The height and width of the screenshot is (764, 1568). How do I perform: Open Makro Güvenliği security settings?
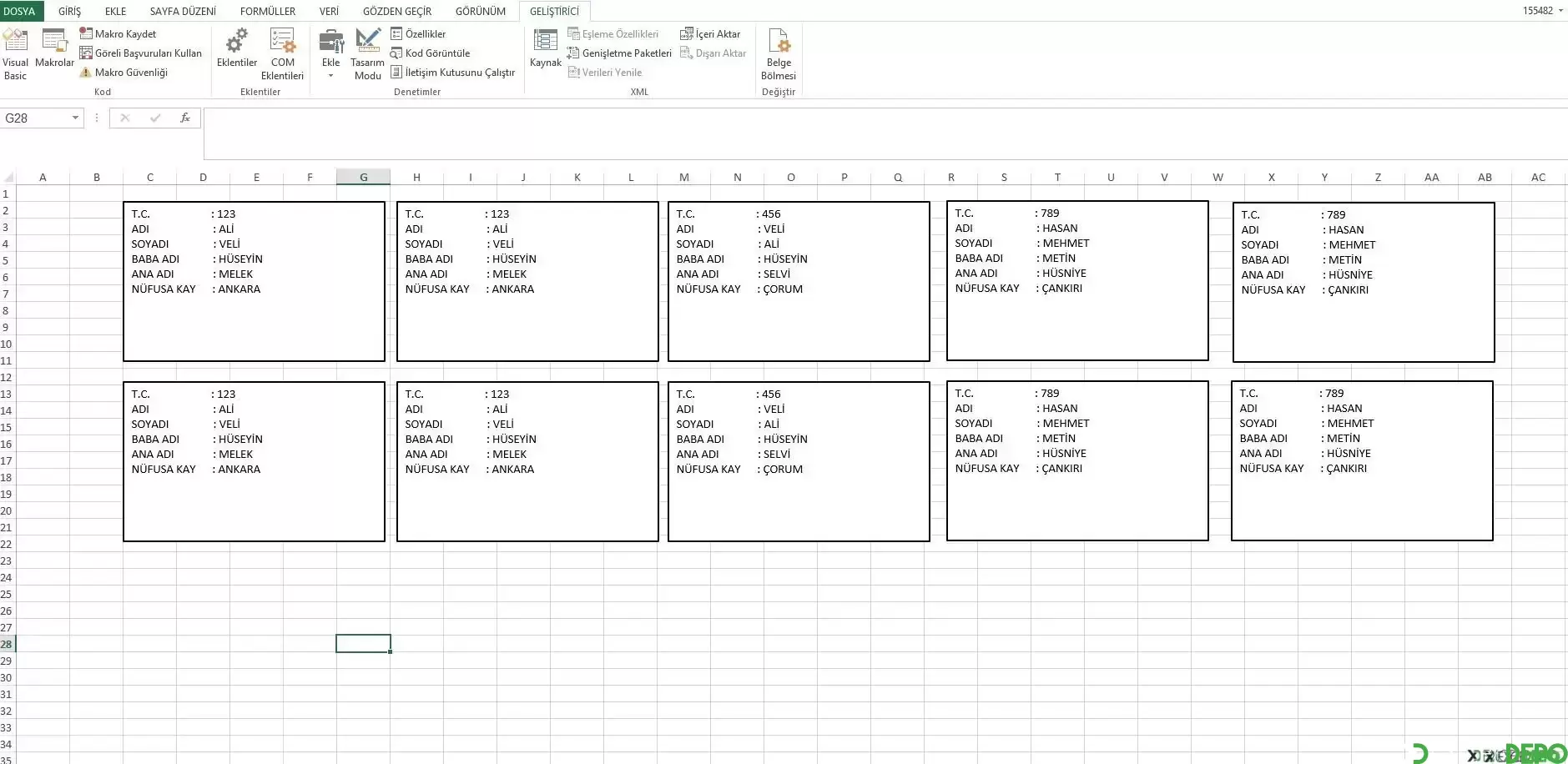(x=124, y=73)
